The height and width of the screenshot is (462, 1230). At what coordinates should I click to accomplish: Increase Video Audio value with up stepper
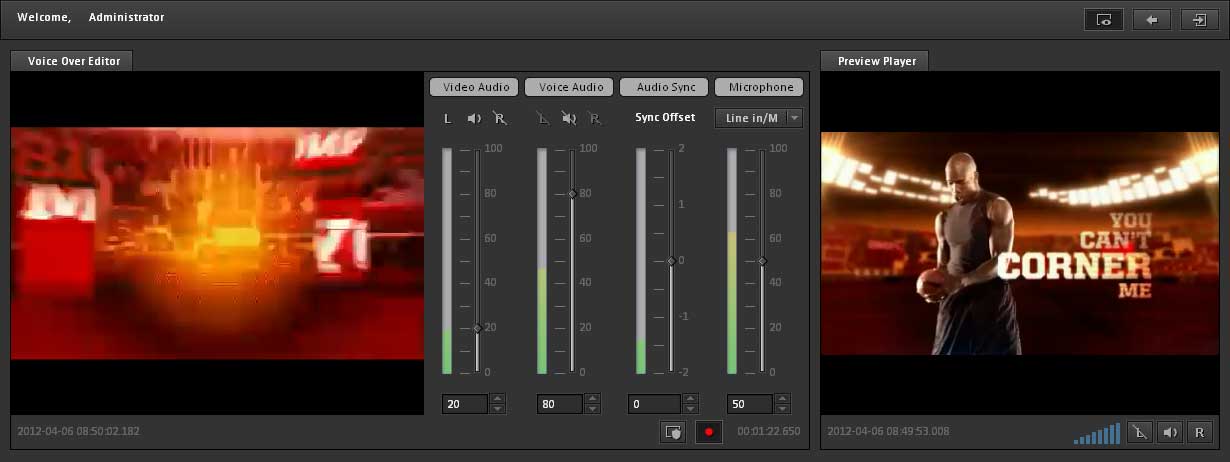[498, 399]
